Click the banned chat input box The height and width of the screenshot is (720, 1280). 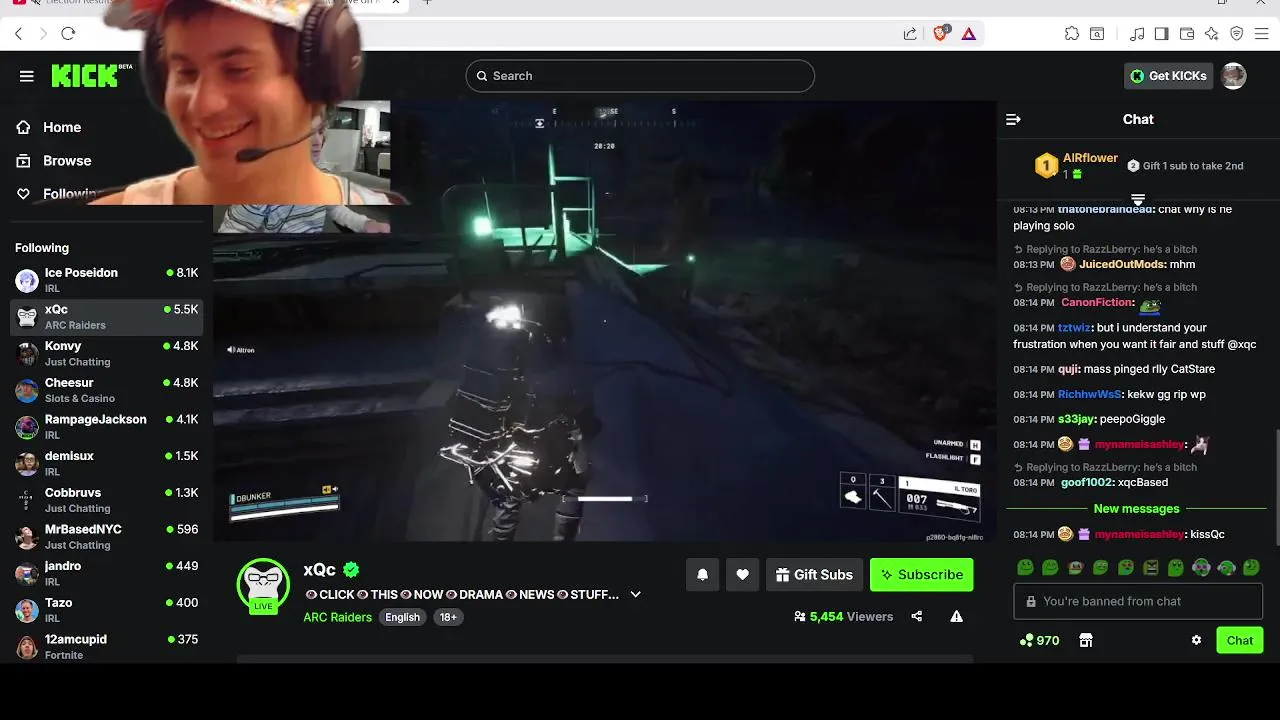coord(1138,601)
